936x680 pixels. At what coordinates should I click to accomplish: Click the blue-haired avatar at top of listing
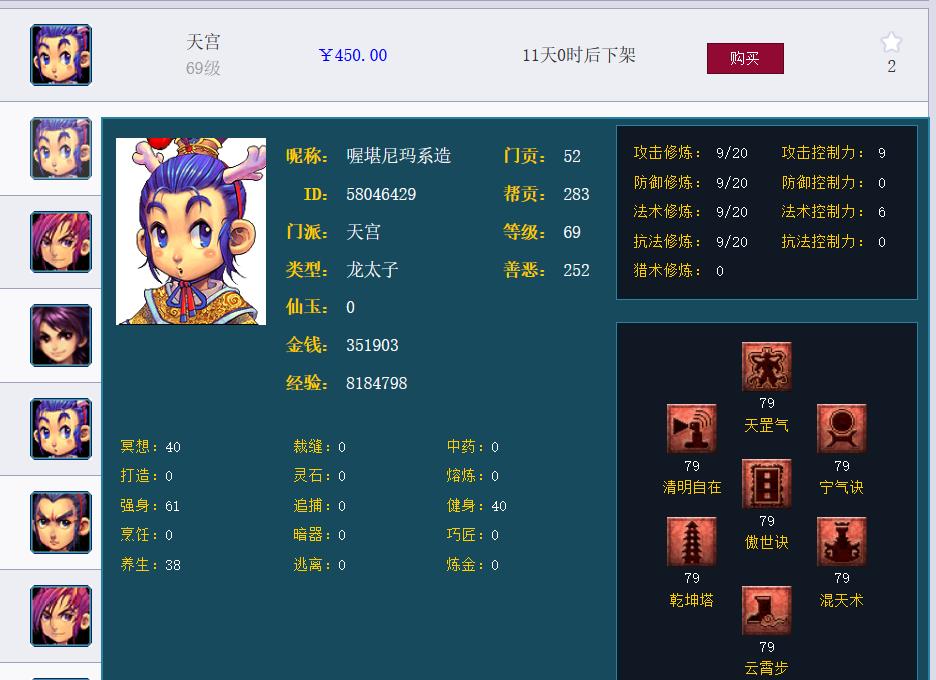pos(60,54)
